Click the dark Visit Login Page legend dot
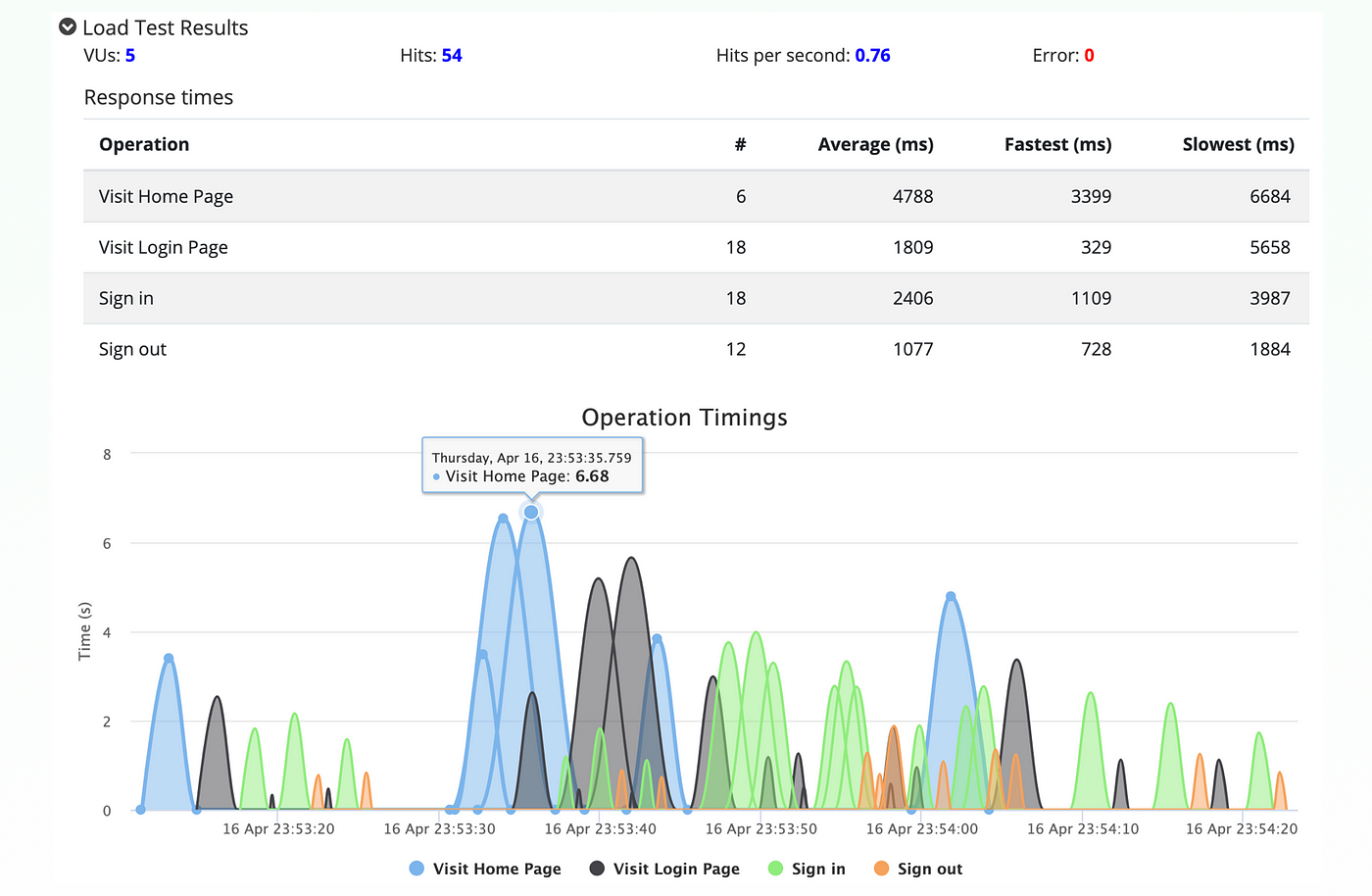Screen dimensions: 1372x896 [x=597, y=869]
